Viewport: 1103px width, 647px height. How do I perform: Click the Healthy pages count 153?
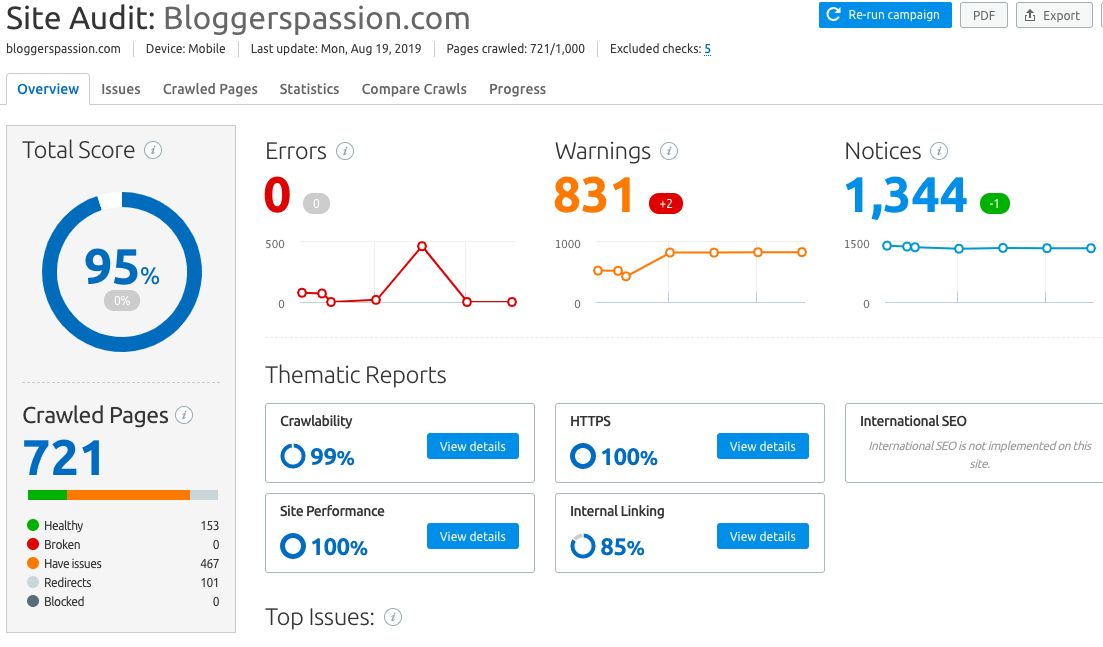click(x=210, y=525)
